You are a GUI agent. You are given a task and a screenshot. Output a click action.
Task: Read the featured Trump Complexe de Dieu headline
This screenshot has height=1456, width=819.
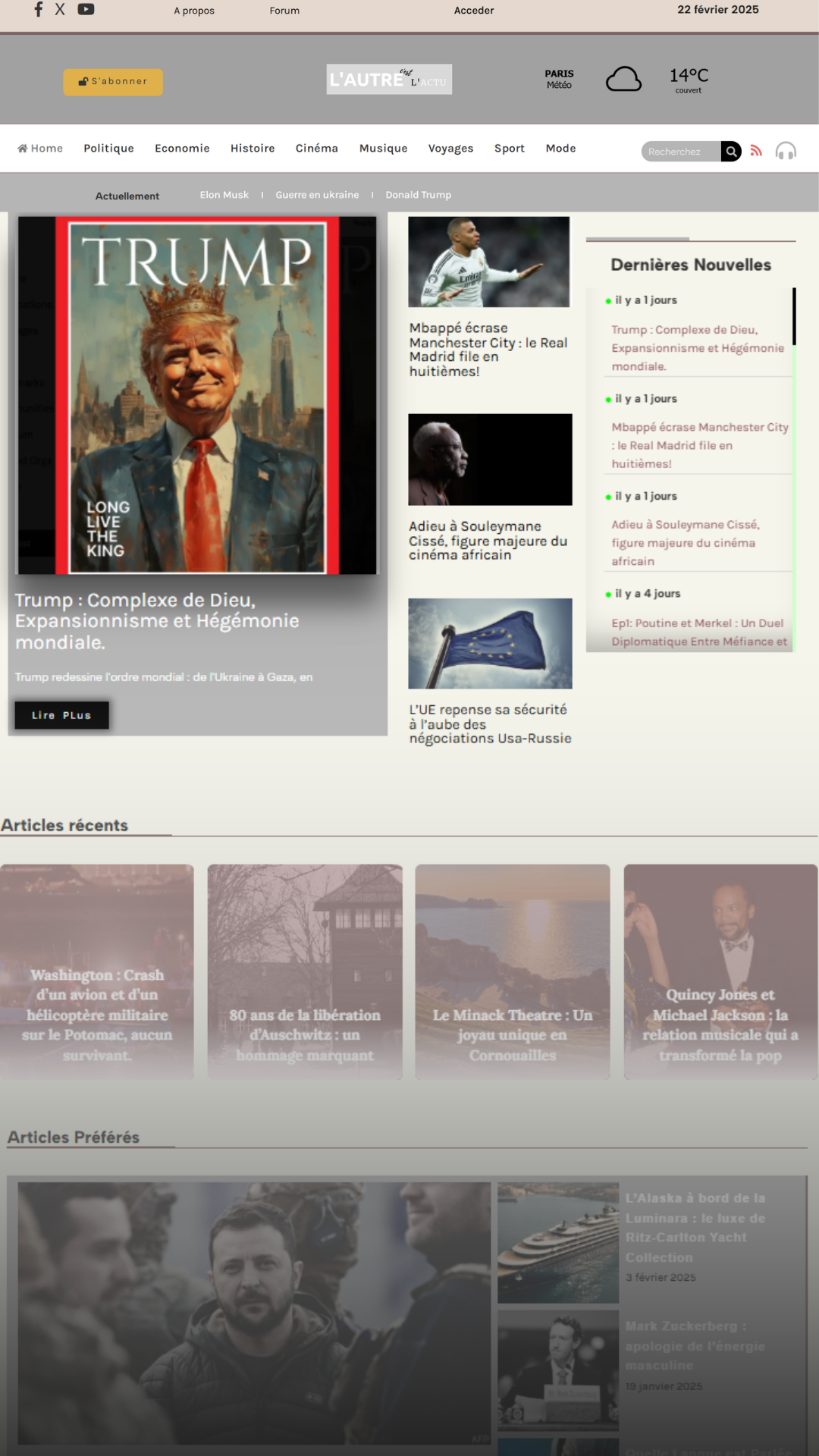tap(157, 621)
